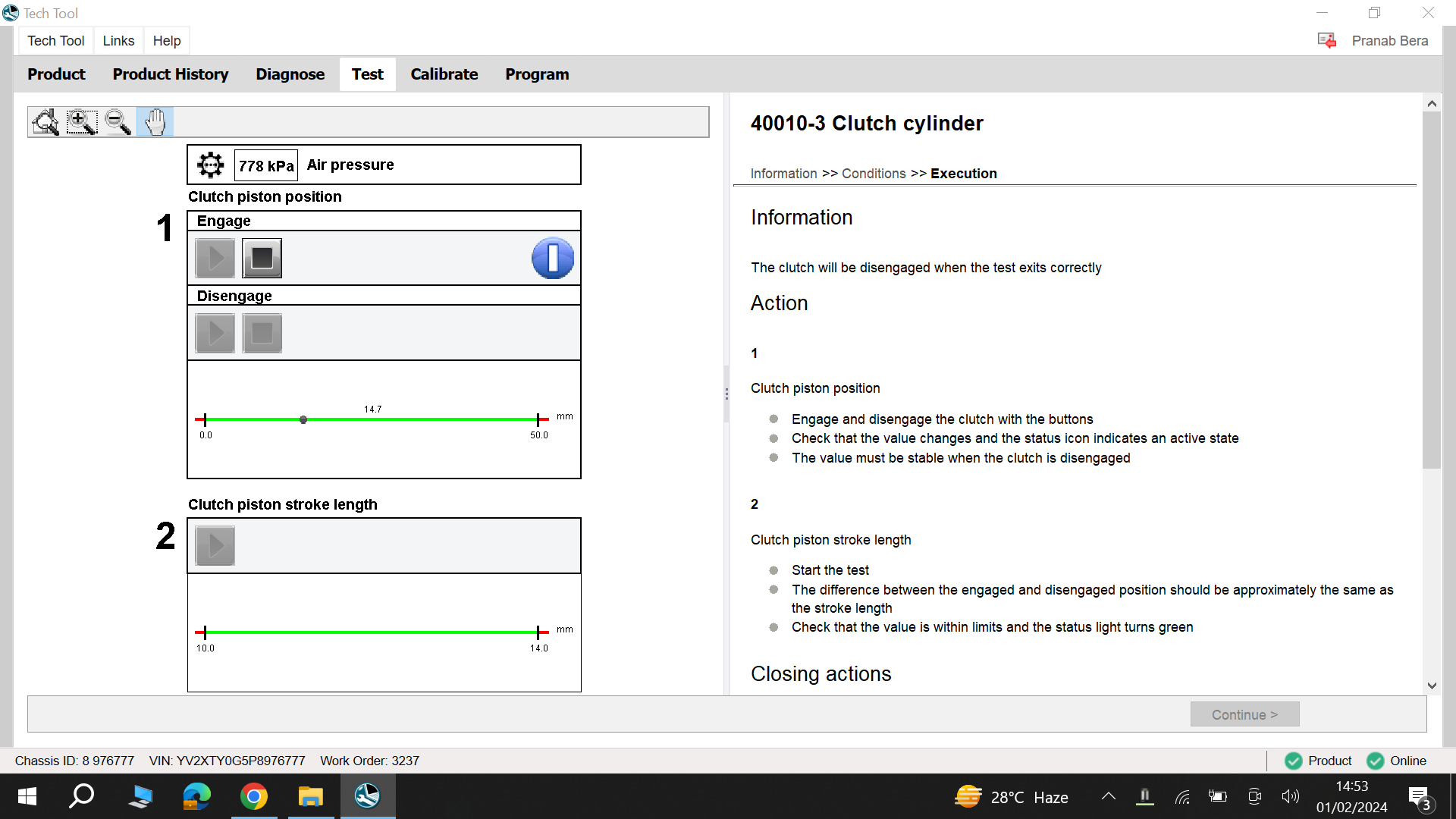Open the Windows Start menu

coord(27,796)
